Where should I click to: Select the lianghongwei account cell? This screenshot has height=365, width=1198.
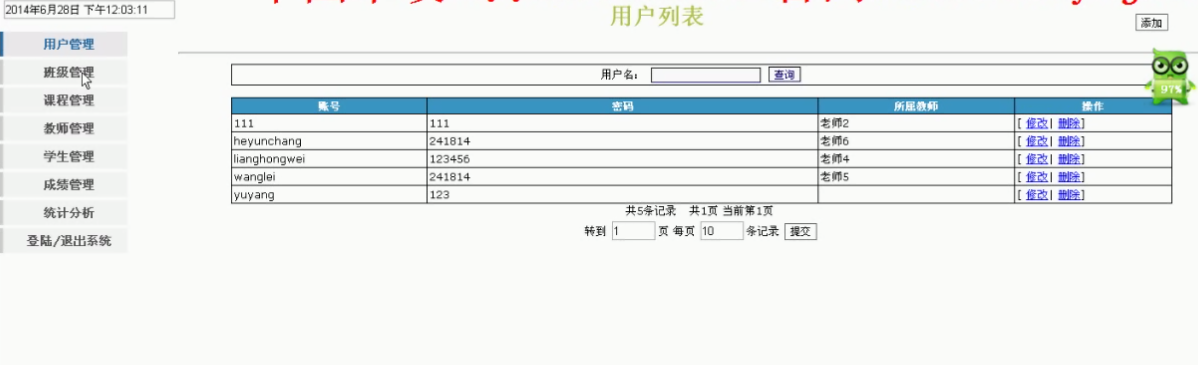(329, 159)
